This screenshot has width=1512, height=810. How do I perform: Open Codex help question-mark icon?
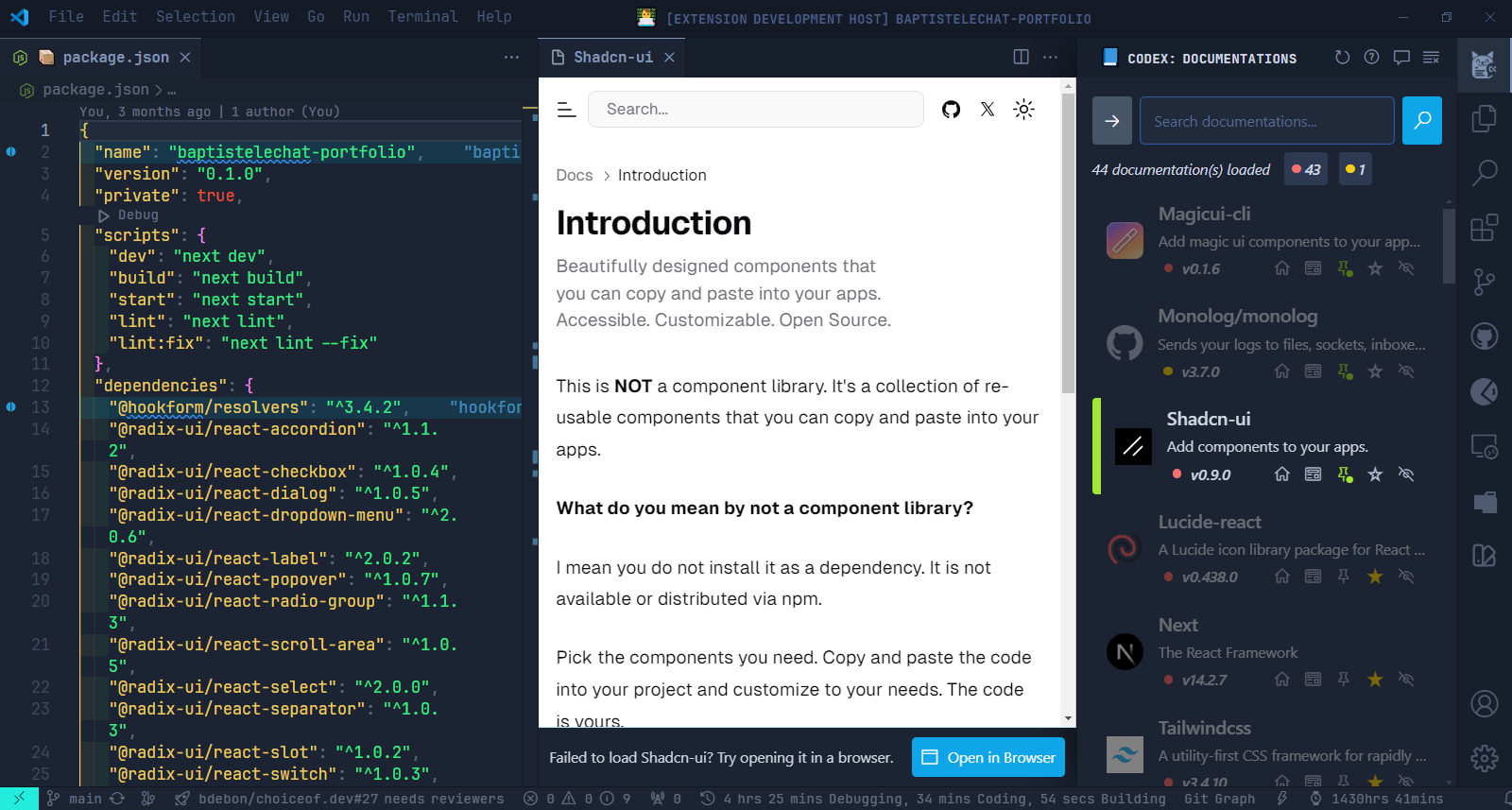tap(1371, 58)
